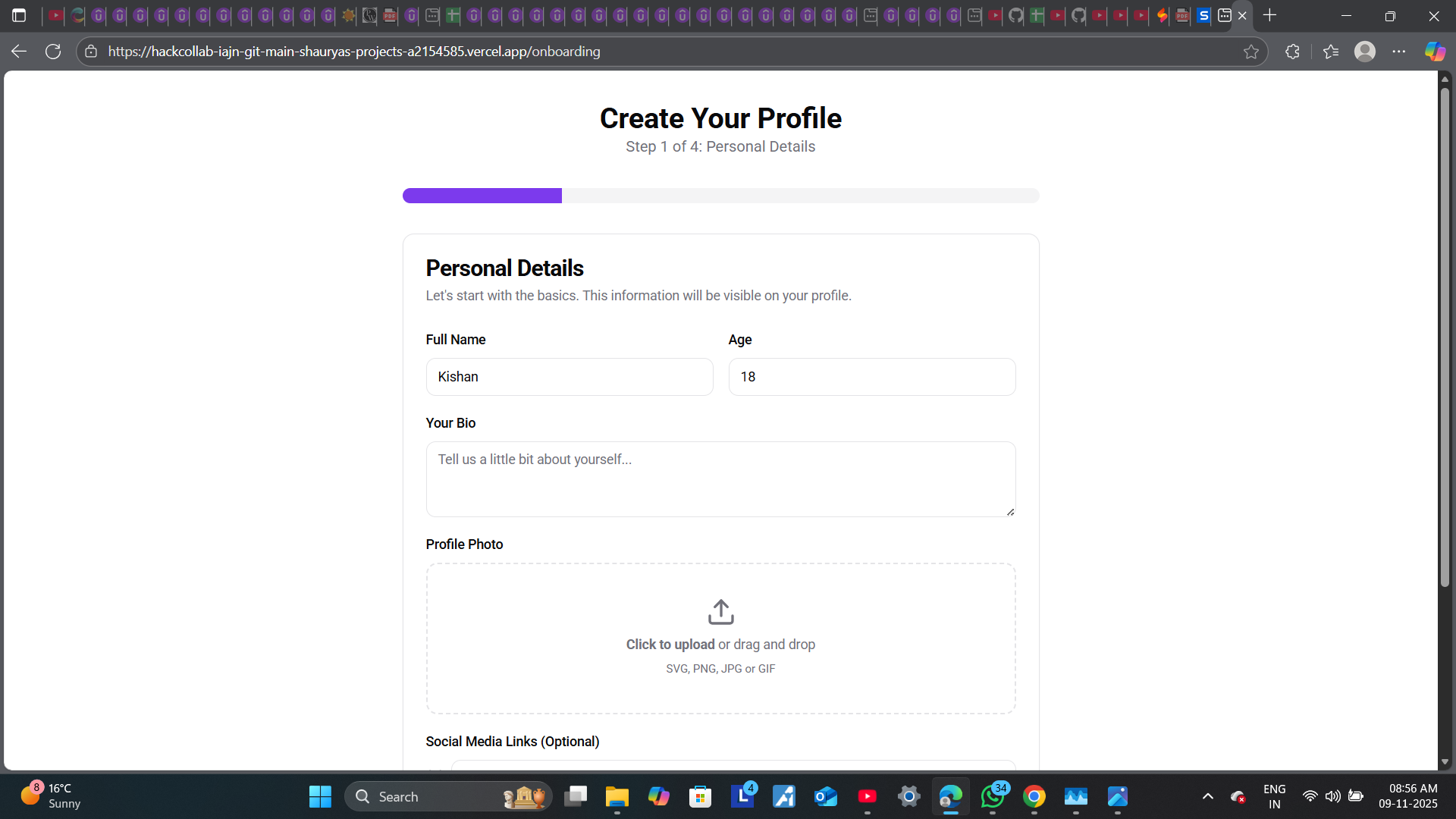Image resolution: width=1456 pixels, height=819 pixels.
Task: Refresh the page with reload icon
Action: pyautogui.click(x=53, y=52)
